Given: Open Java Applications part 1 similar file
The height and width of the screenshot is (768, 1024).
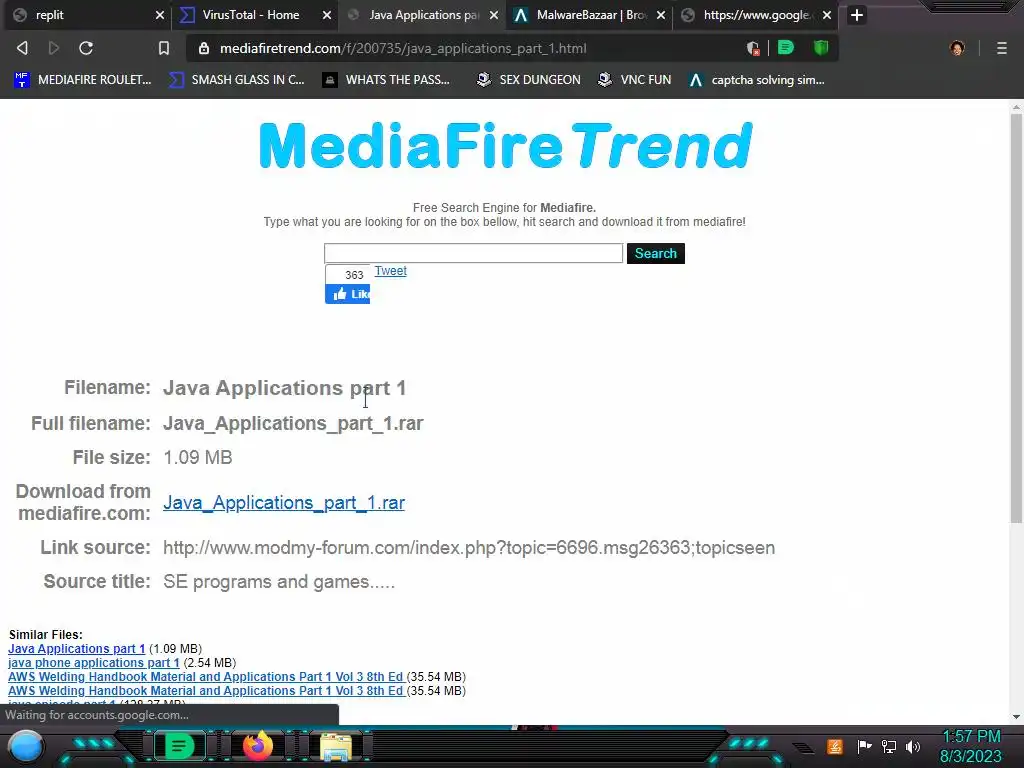Looking at the screenshot, I should click(x=76, y=648).
